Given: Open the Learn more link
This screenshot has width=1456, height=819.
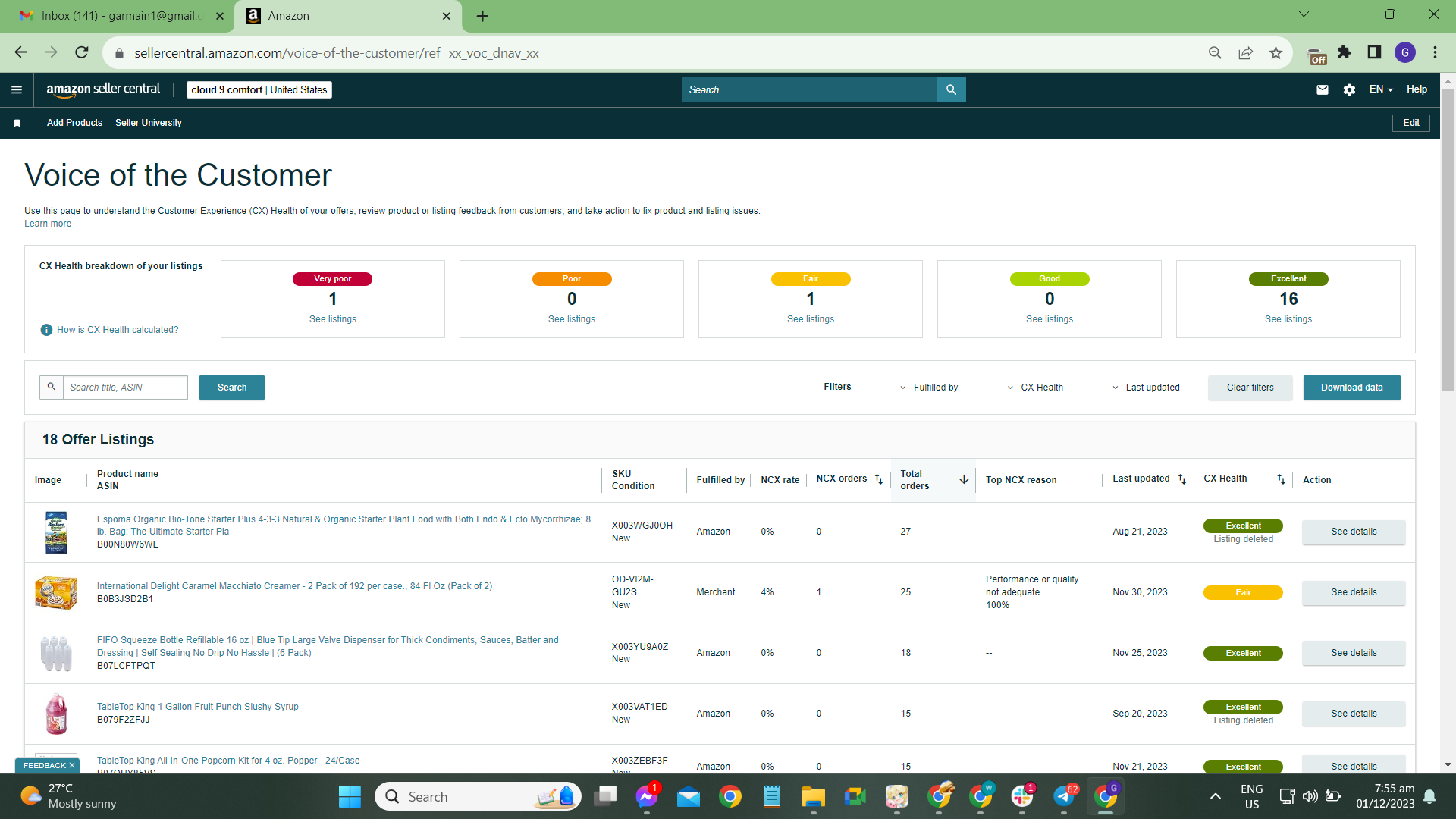Looking at the screenshot, I should pos(48,224).
